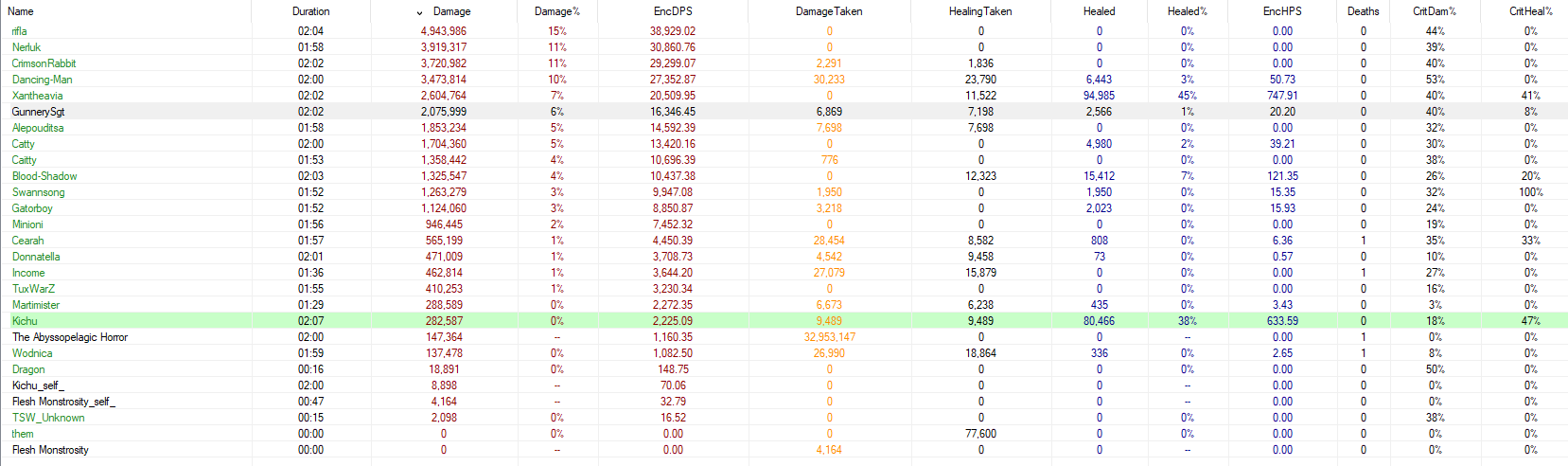Select the rifla combatant row
This screenshot has height=466, width=1568.
point(20,31)
